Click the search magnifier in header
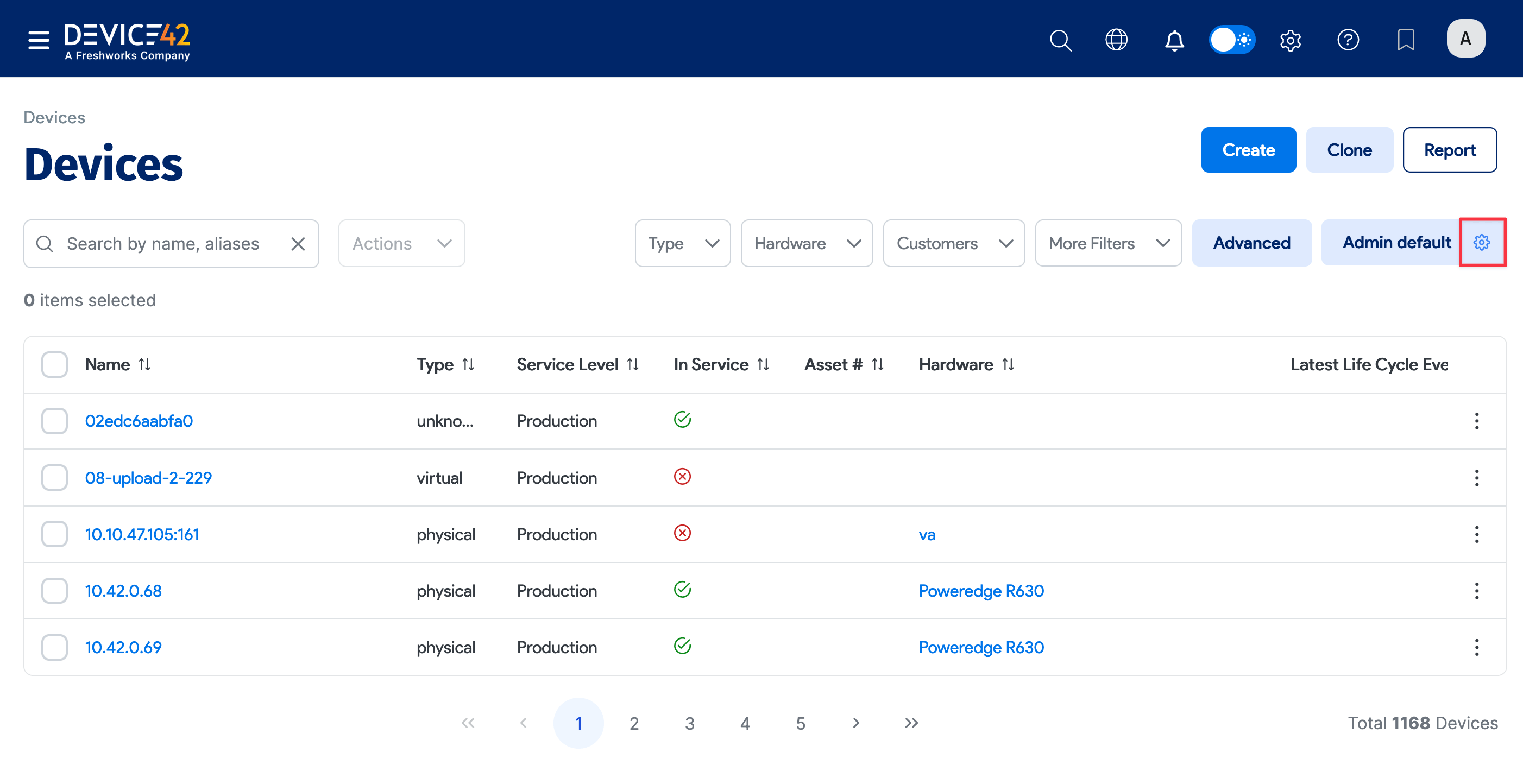Image resolution: width=1523 pixels, height=784 pixels. (x=1060, y=40)
